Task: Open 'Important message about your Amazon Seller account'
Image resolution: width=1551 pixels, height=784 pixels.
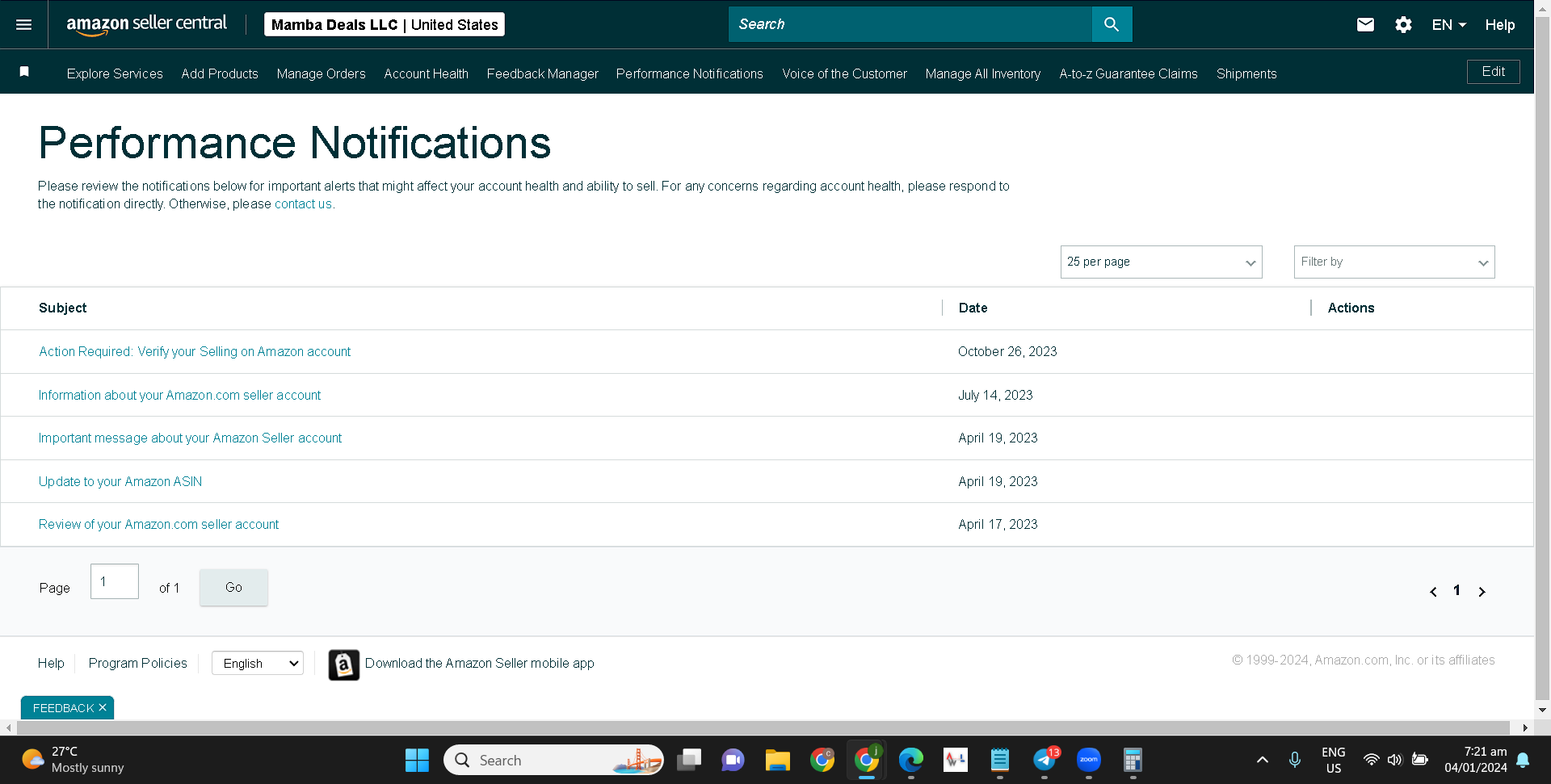Action: (190, 438)
